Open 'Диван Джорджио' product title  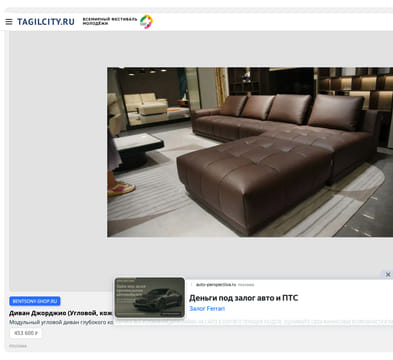coord(61,313)
